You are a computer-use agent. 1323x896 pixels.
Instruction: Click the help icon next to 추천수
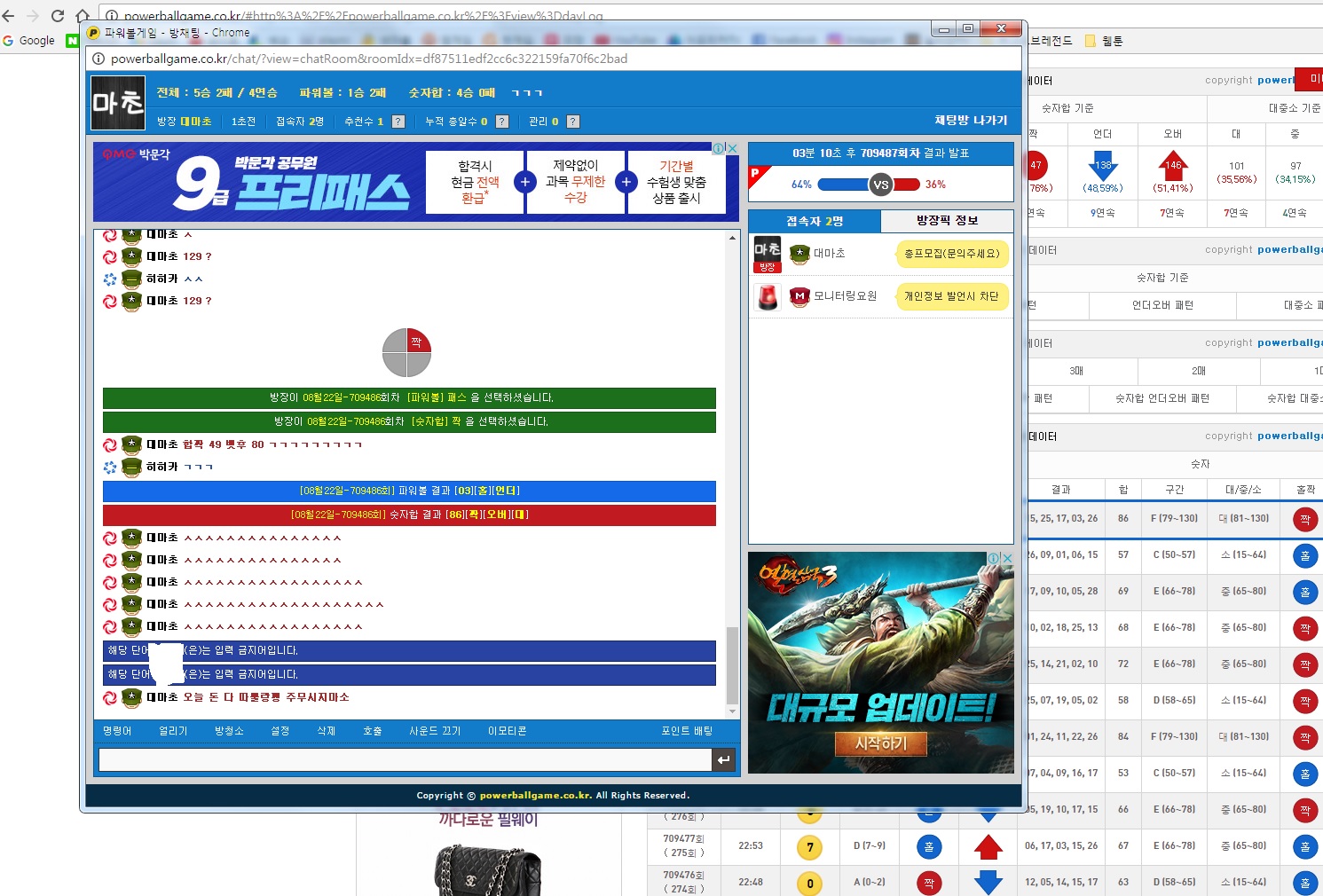[398, 122]
